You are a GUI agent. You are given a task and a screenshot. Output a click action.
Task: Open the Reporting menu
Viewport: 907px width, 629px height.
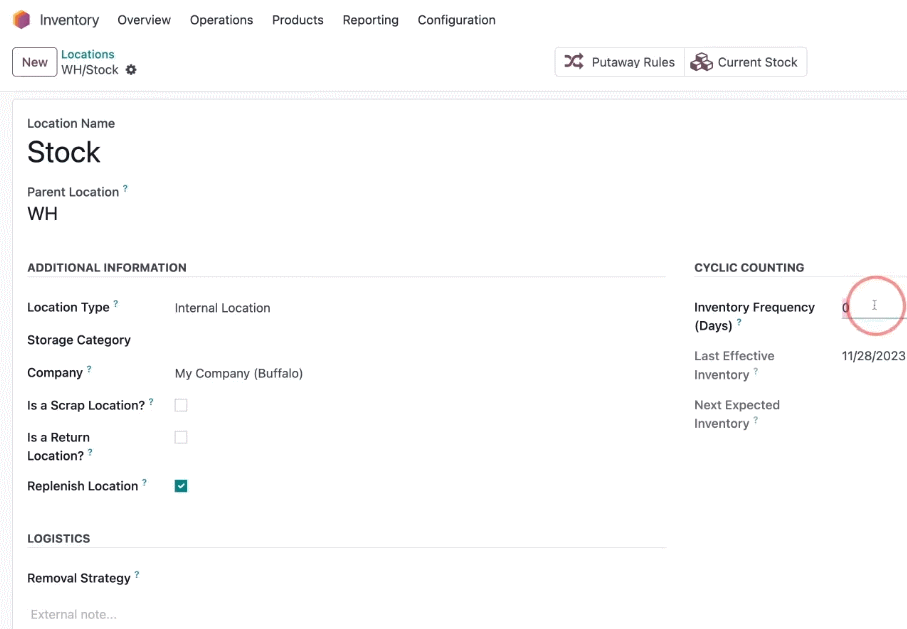(370, 20)
